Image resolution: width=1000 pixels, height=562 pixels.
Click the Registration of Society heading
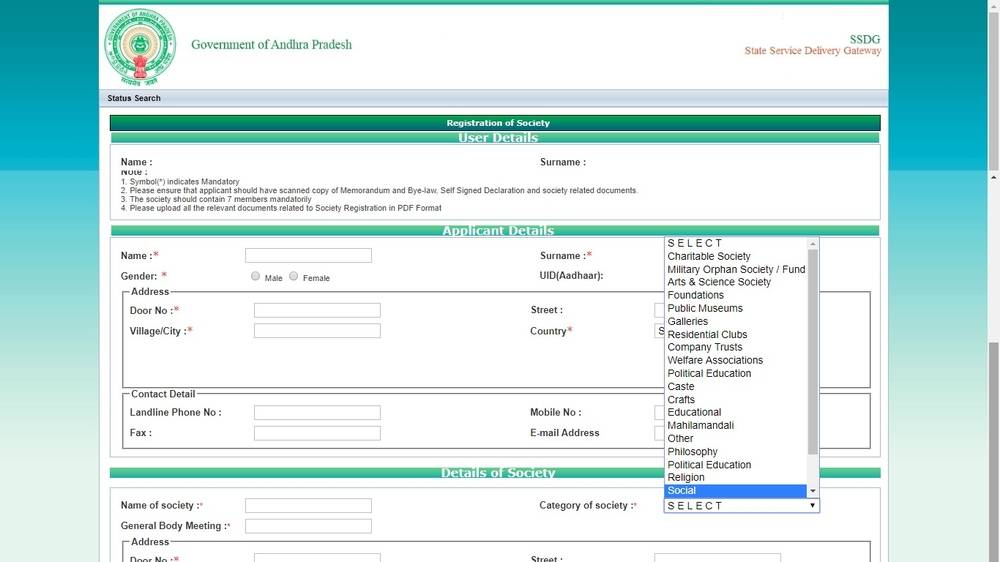coord(497,123)
